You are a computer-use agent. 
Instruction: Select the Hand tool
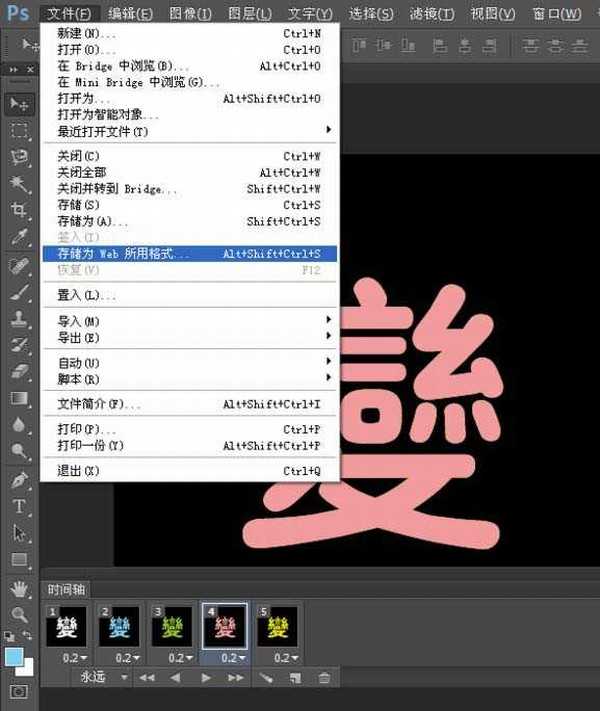[x=18, y=587]
